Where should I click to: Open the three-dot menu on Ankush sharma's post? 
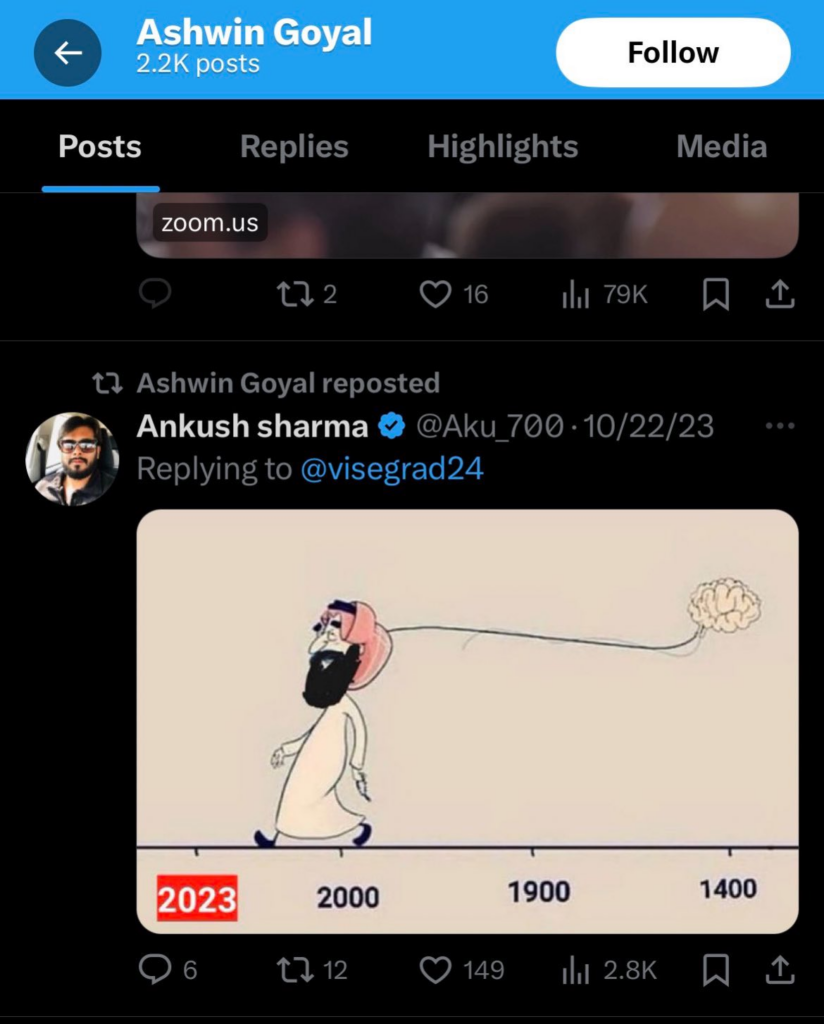(x=779, y=425)
